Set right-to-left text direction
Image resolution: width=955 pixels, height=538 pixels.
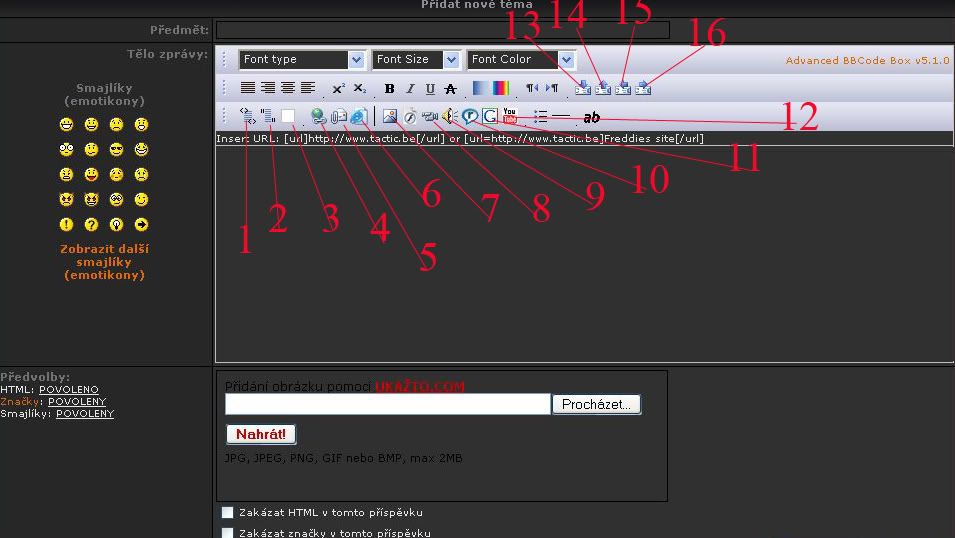tap(532, 88)
